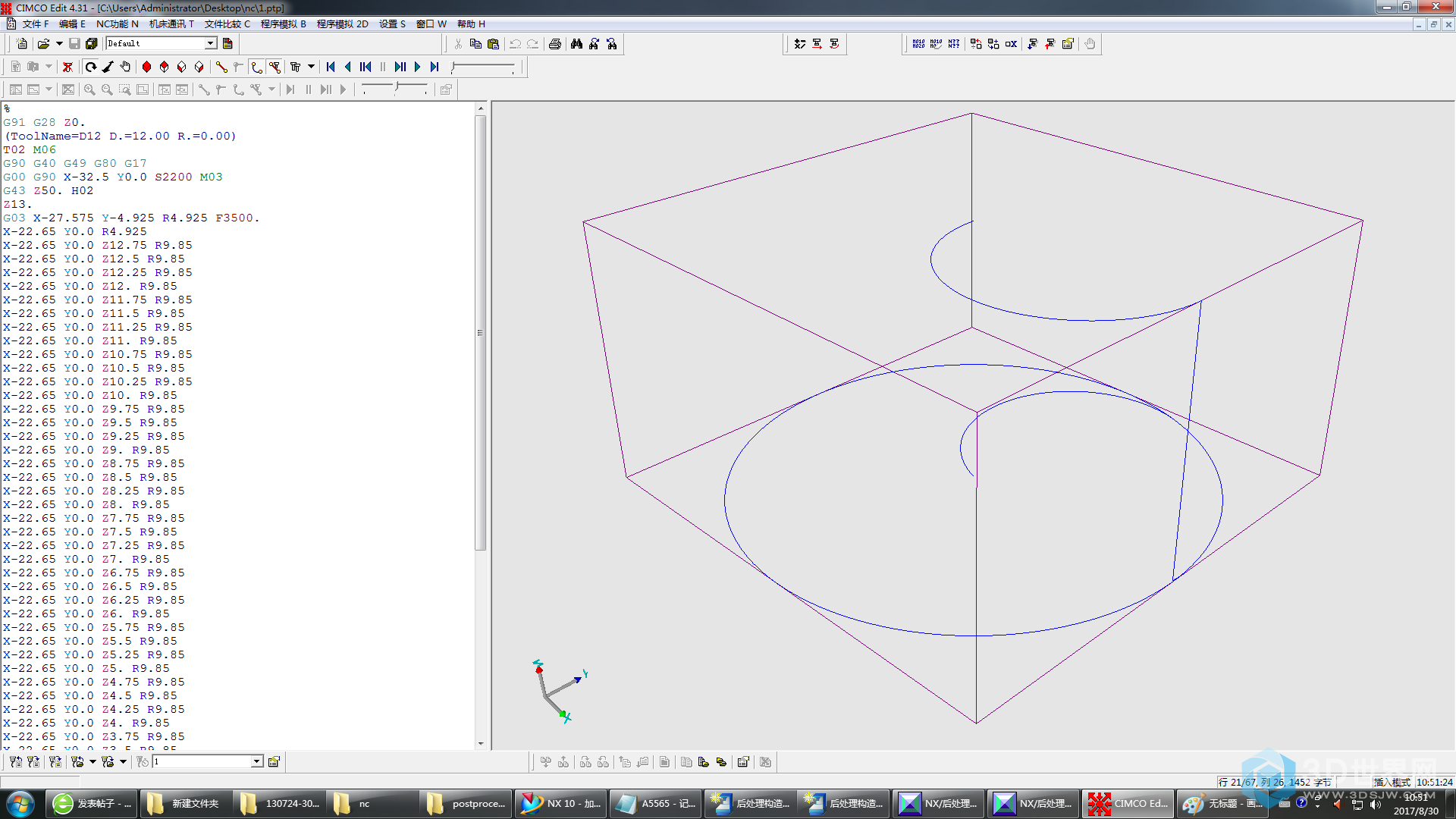Open the Windows Start menu
The width and height of the screenshot is (1456, 819).
[20, 803]
